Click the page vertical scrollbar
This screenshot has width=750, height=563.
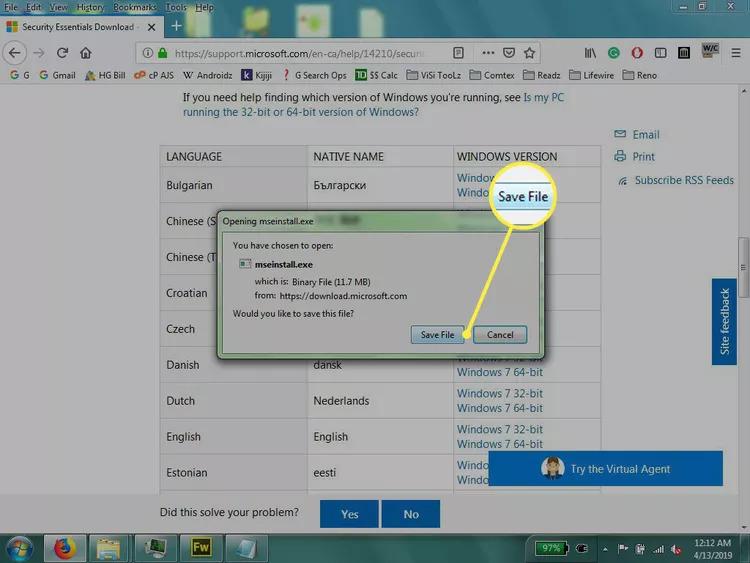pos(743,268)
